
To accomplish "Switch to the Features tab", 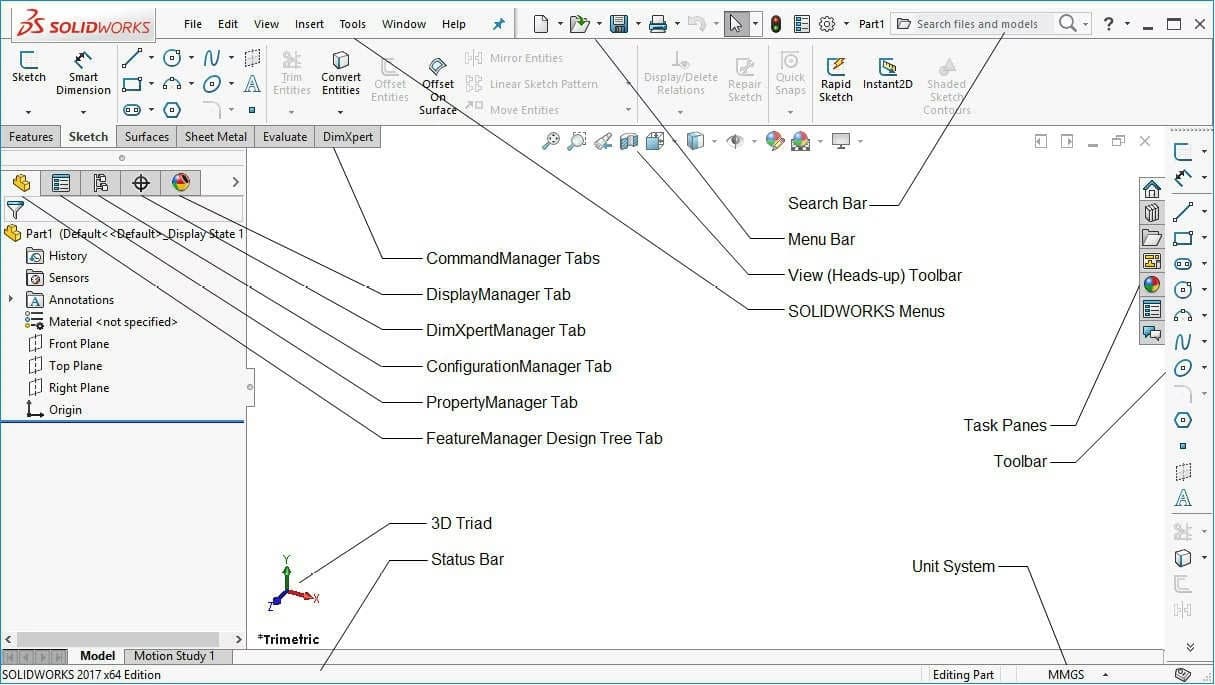I will tap(31, 137).
